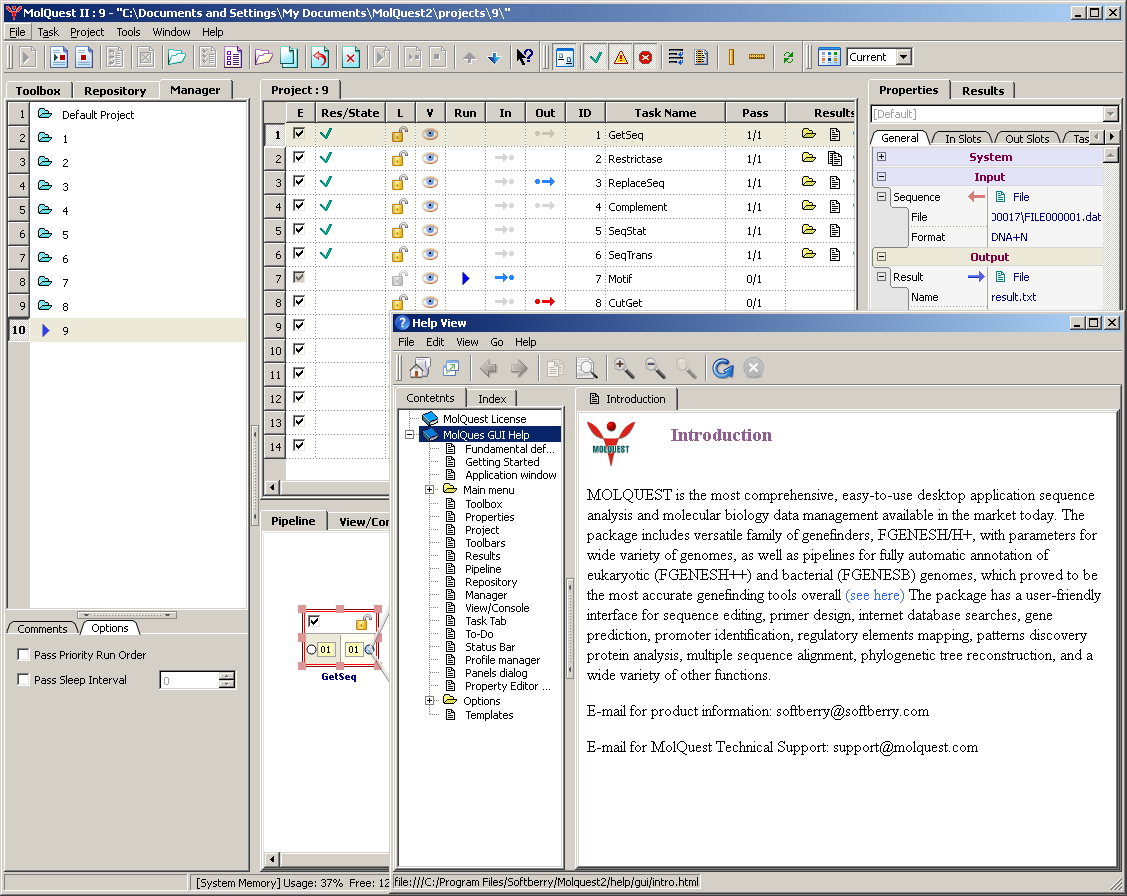The image size is (1127, 896).
Task: Follow the (see here) link in Introduction
Action: pos(875,595)
